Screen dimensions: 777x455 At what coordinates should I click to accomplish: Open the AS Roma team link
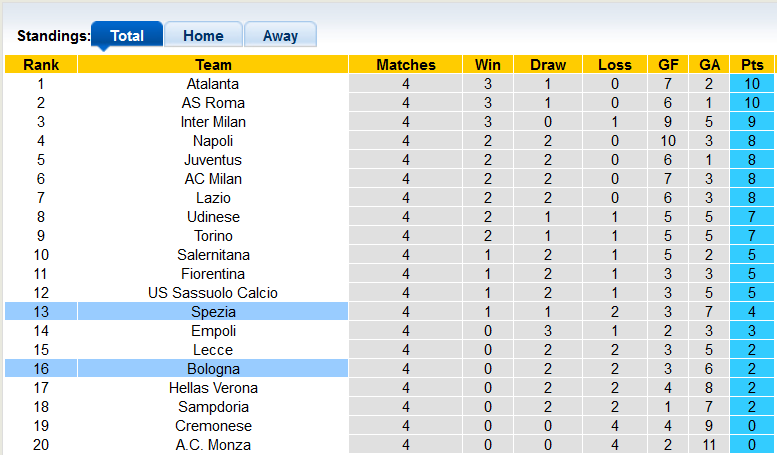tap(213, 103)
